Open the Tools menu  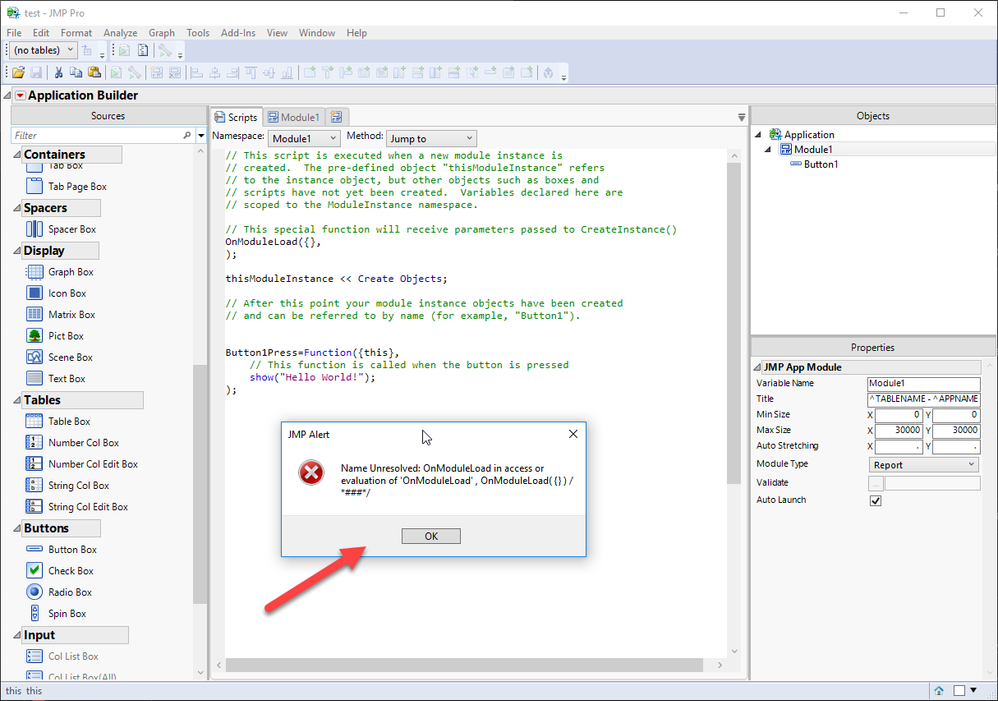(198, 32)
